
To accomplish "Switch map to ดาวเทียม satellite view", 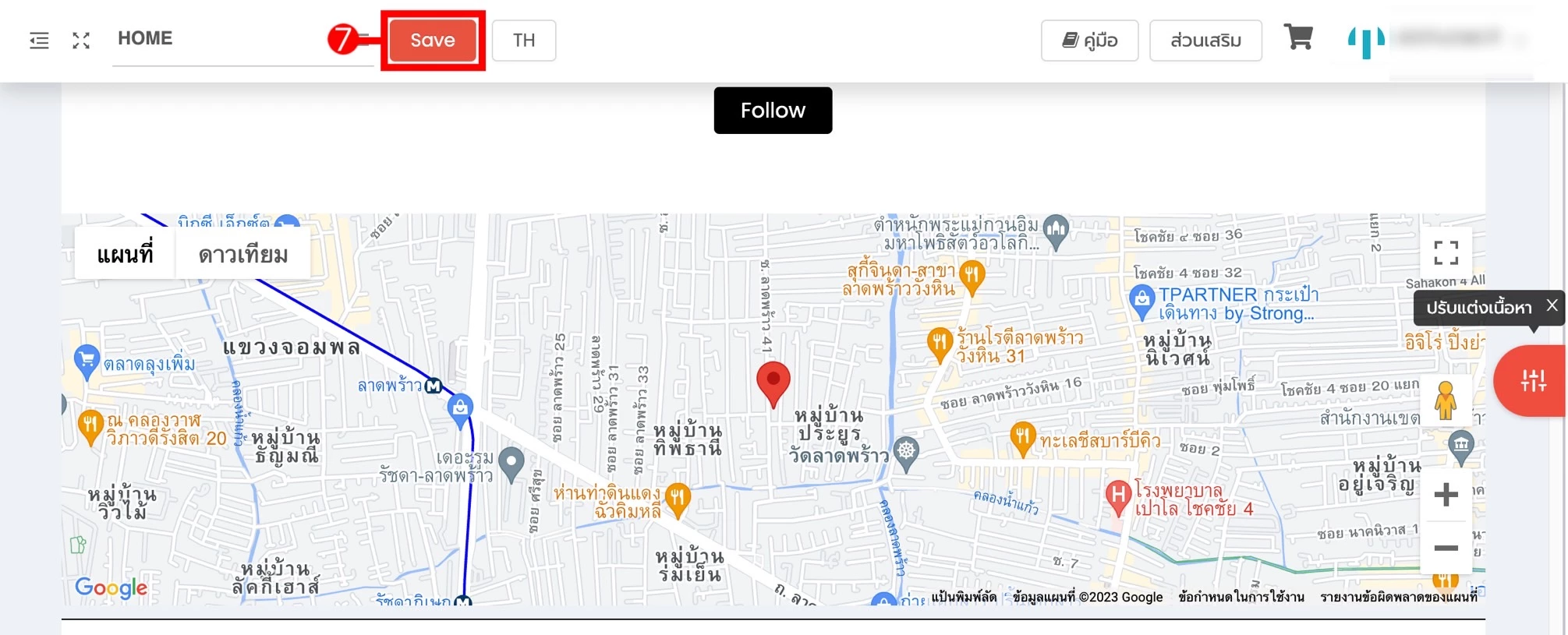I will [x=242, y=254].
